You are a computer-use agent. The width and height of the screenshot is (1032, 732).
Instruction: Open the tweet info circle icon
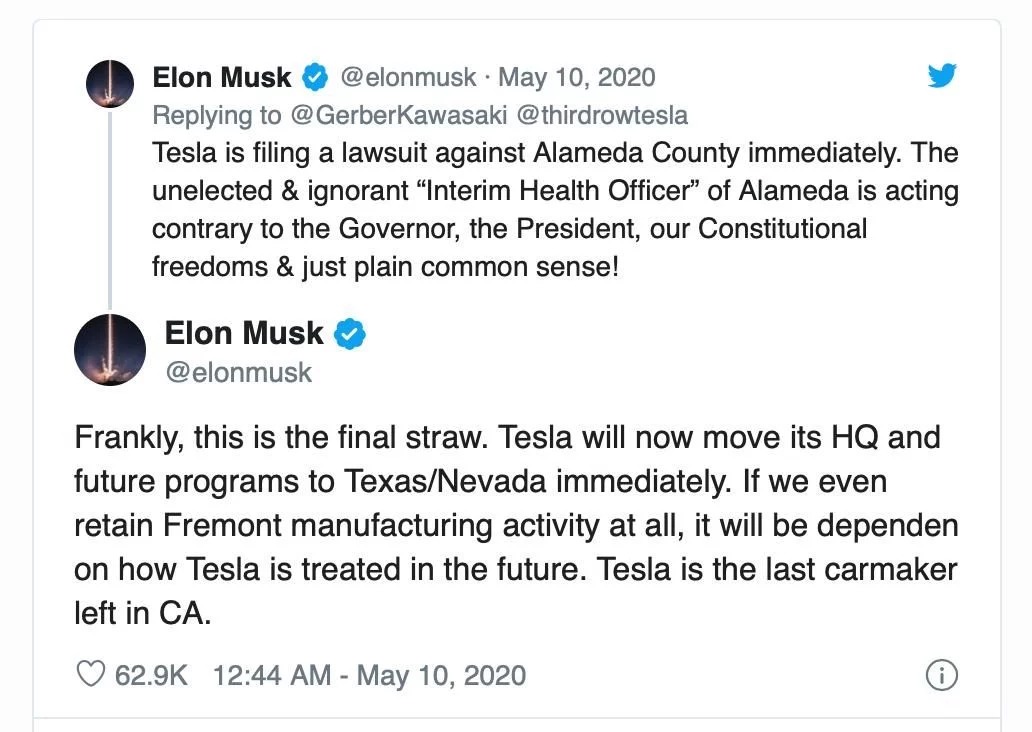tap(941, 675)
